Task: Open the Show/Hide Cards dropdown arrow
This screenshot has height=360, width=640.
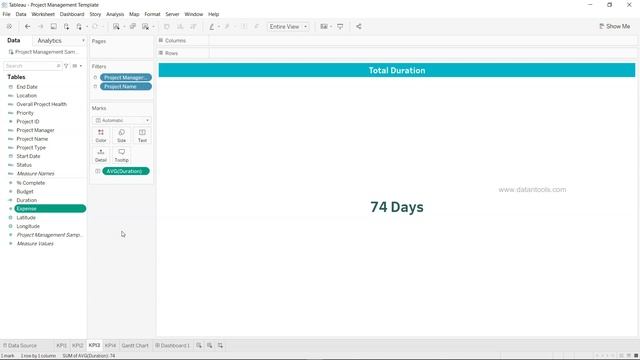Action: pos(331,27)
